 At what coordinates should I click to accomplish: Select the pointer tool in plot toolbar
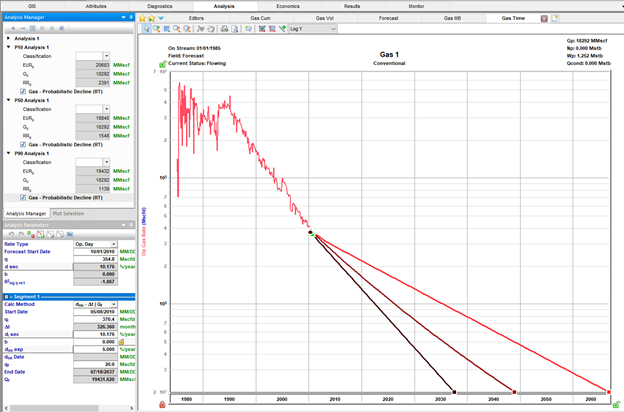tap(145, 29)
